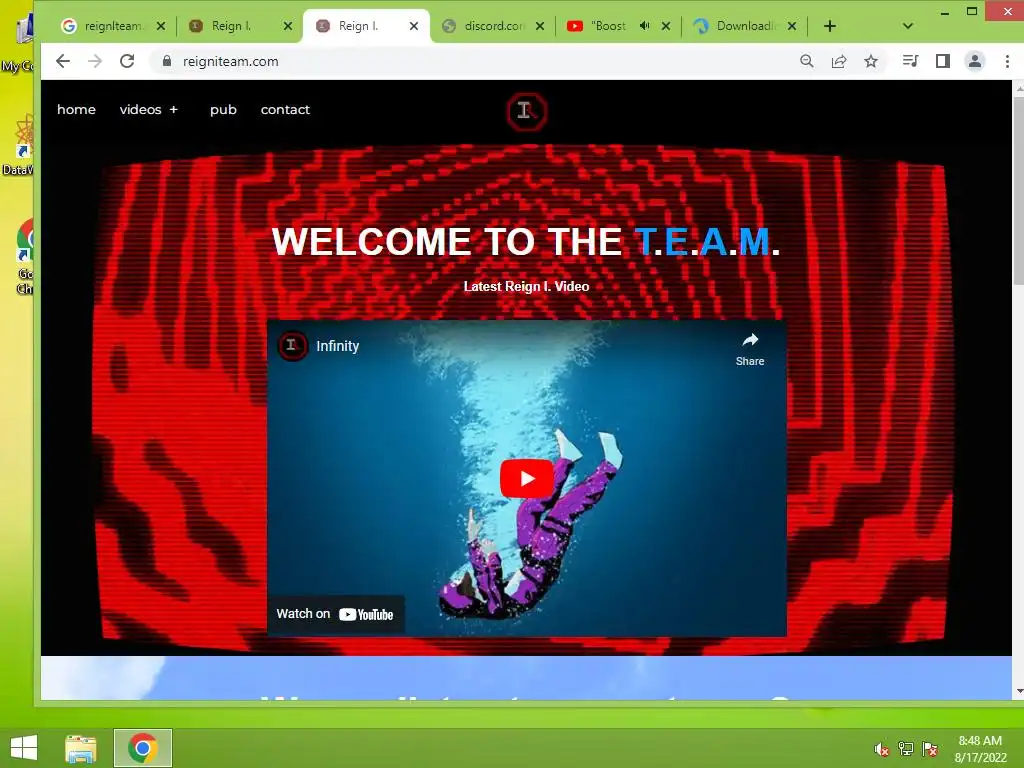
Task: Open the Infinity video title link
Action: click(338, 346)
